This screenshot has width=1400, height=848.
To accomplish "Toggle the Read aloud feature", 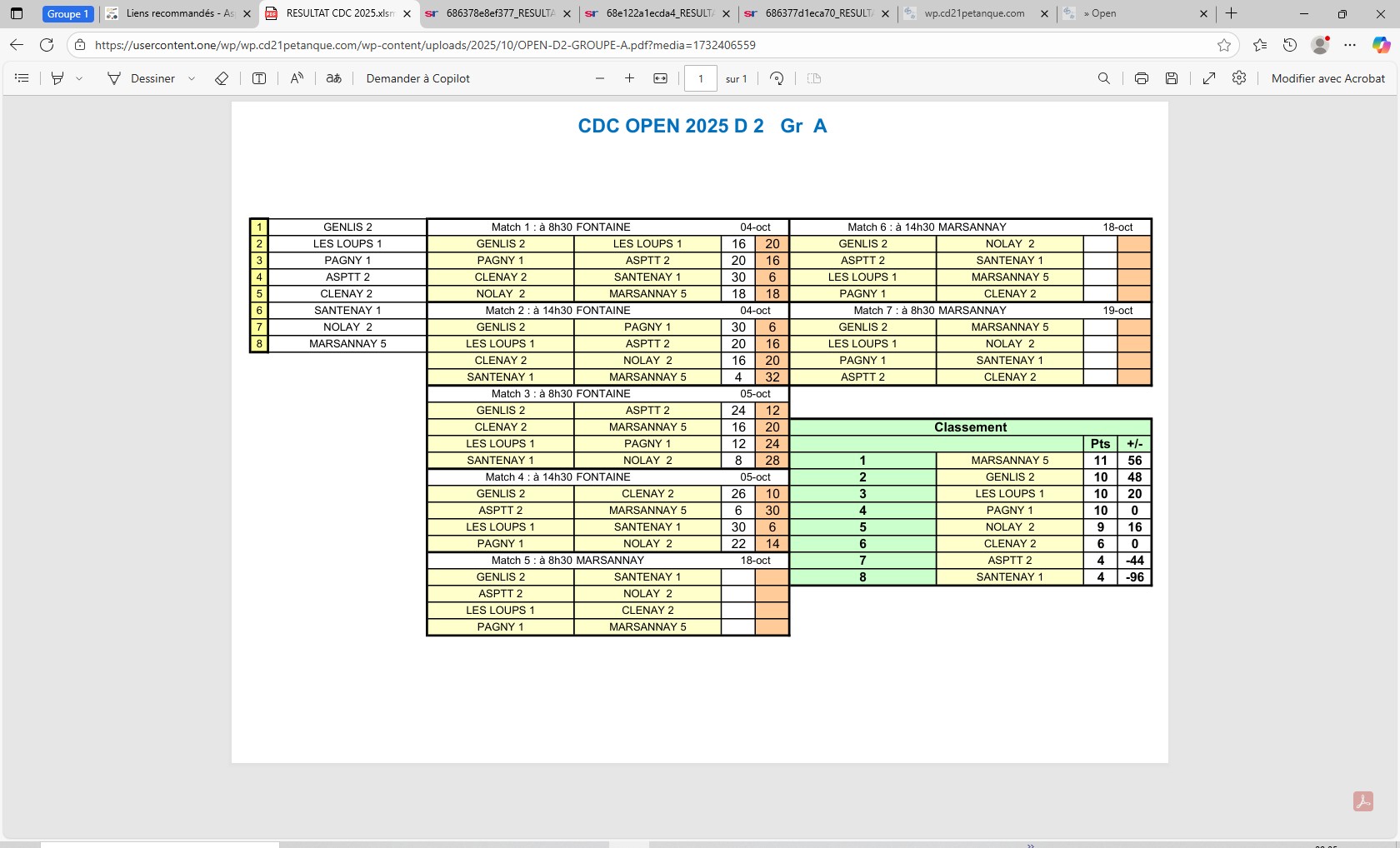I will [x=297, y=78].
